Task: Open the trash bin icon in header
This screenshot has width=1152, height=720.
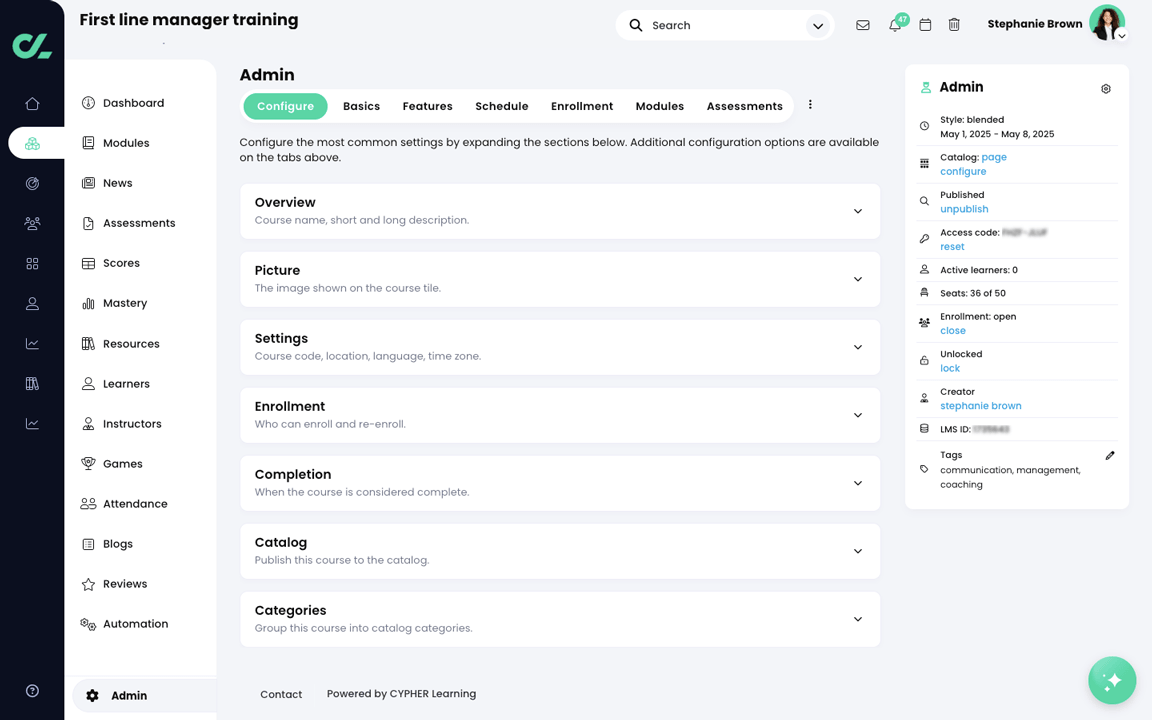Action: [954, 25]
